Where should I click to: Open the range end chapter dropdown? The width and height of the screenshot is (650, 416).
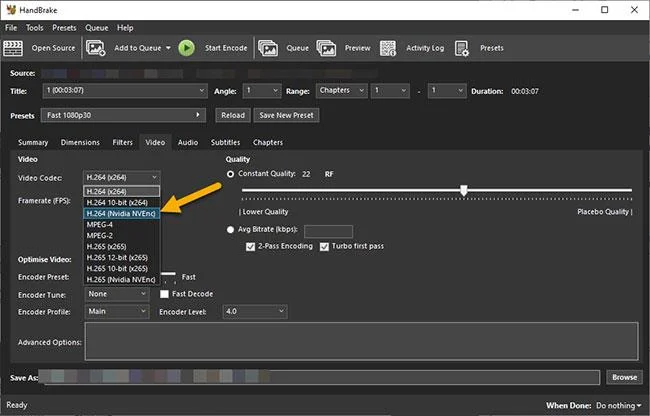click(446, 91)
